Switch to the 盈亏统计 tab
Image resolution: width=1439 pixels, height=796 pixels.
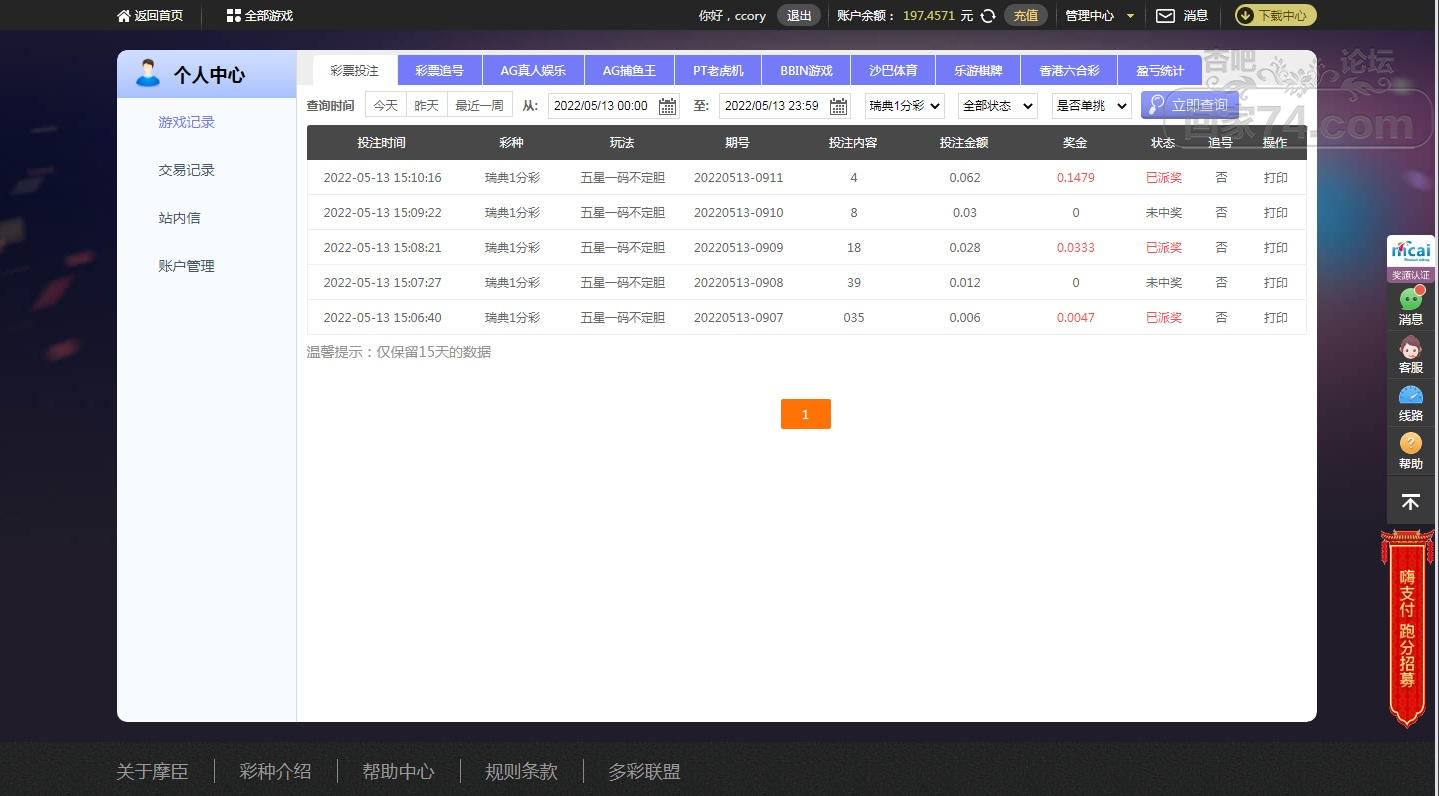coord(1159,71)
